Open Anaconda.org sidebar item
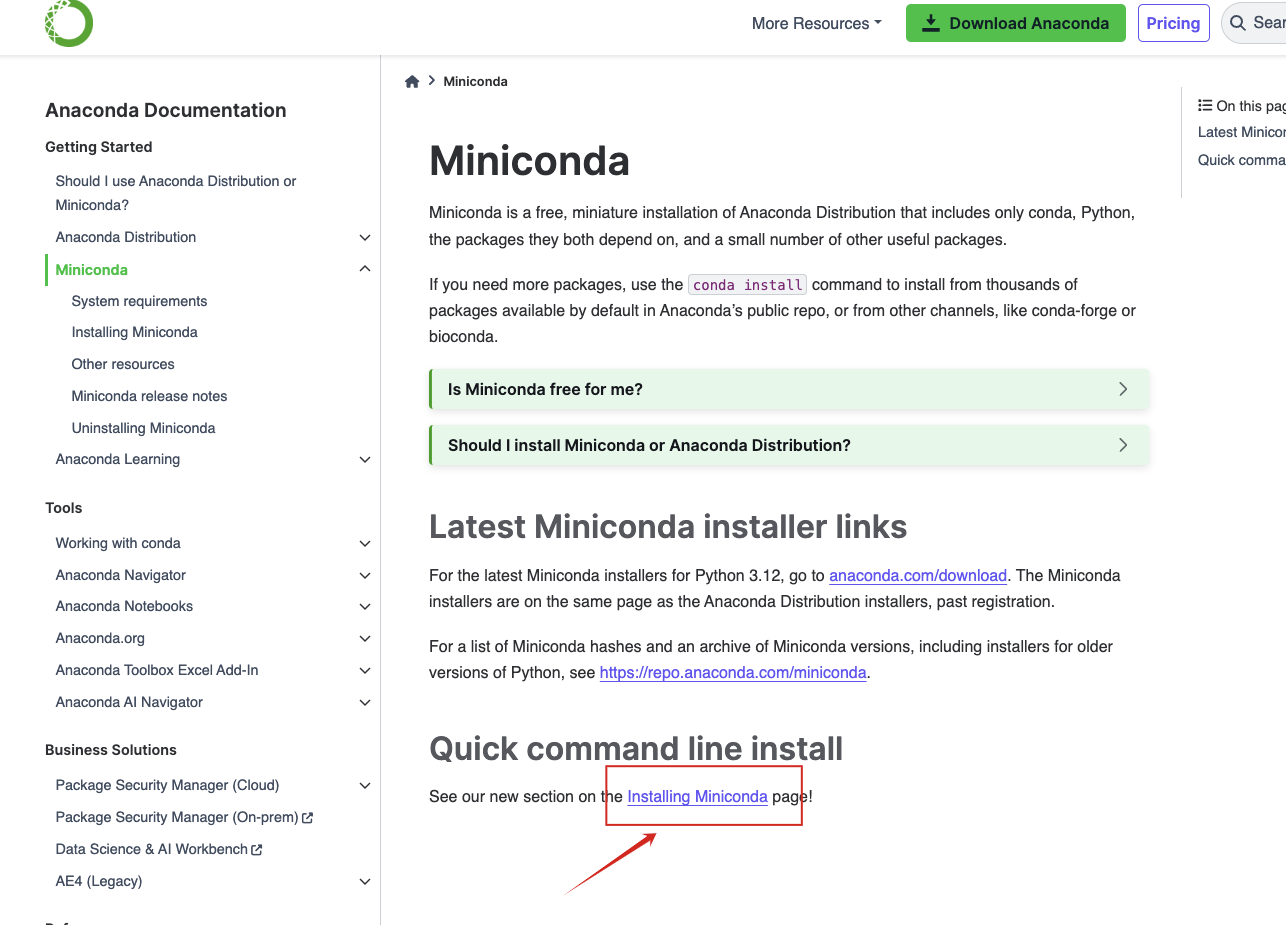1286x925 pixels. 100,638
